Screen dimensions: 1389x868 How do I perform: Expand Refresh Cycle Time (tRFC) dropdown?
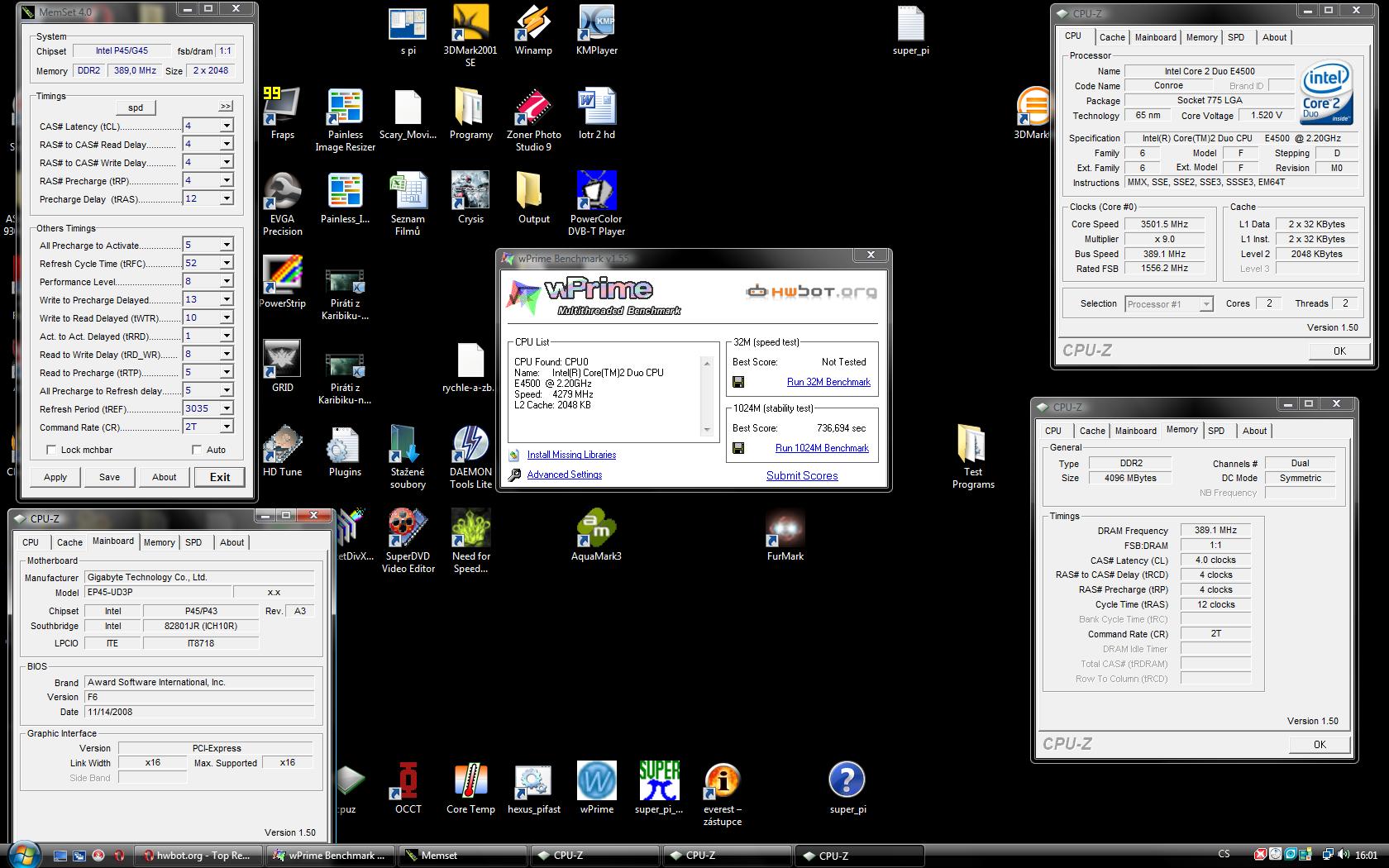tap(226, 263)
